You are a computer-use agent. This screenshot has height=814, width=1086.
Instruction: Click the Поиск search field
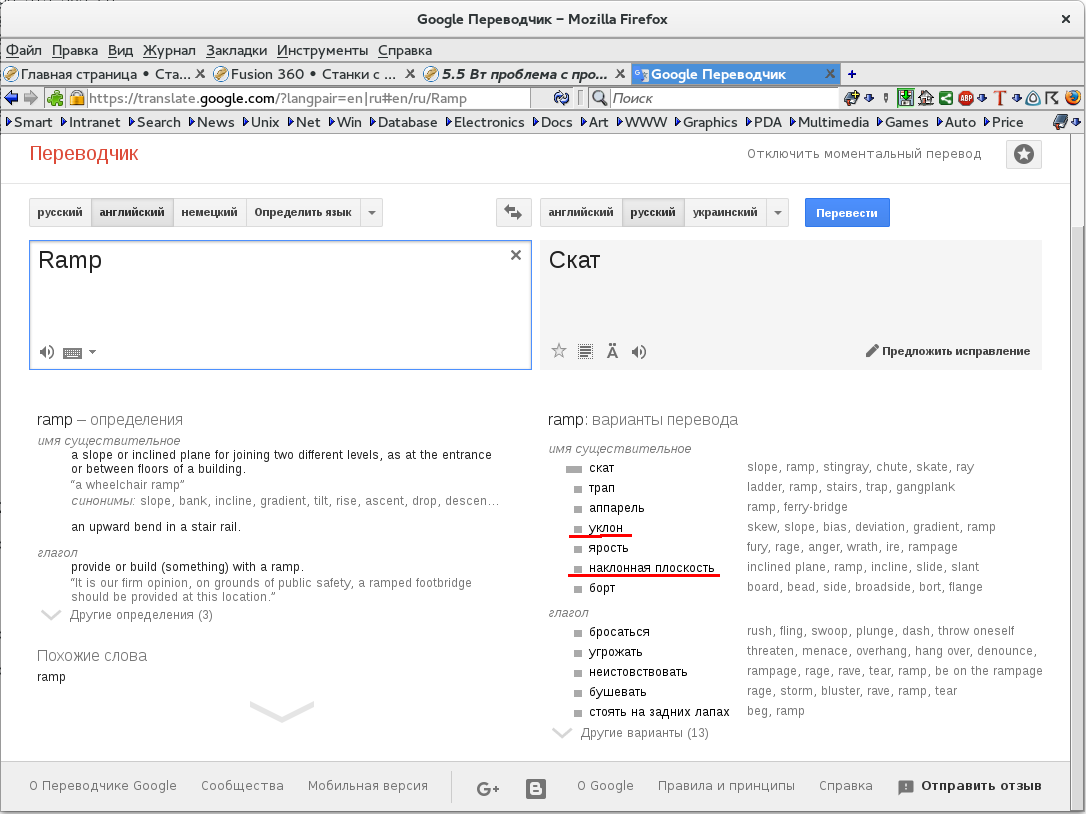(x=724, y=98)
